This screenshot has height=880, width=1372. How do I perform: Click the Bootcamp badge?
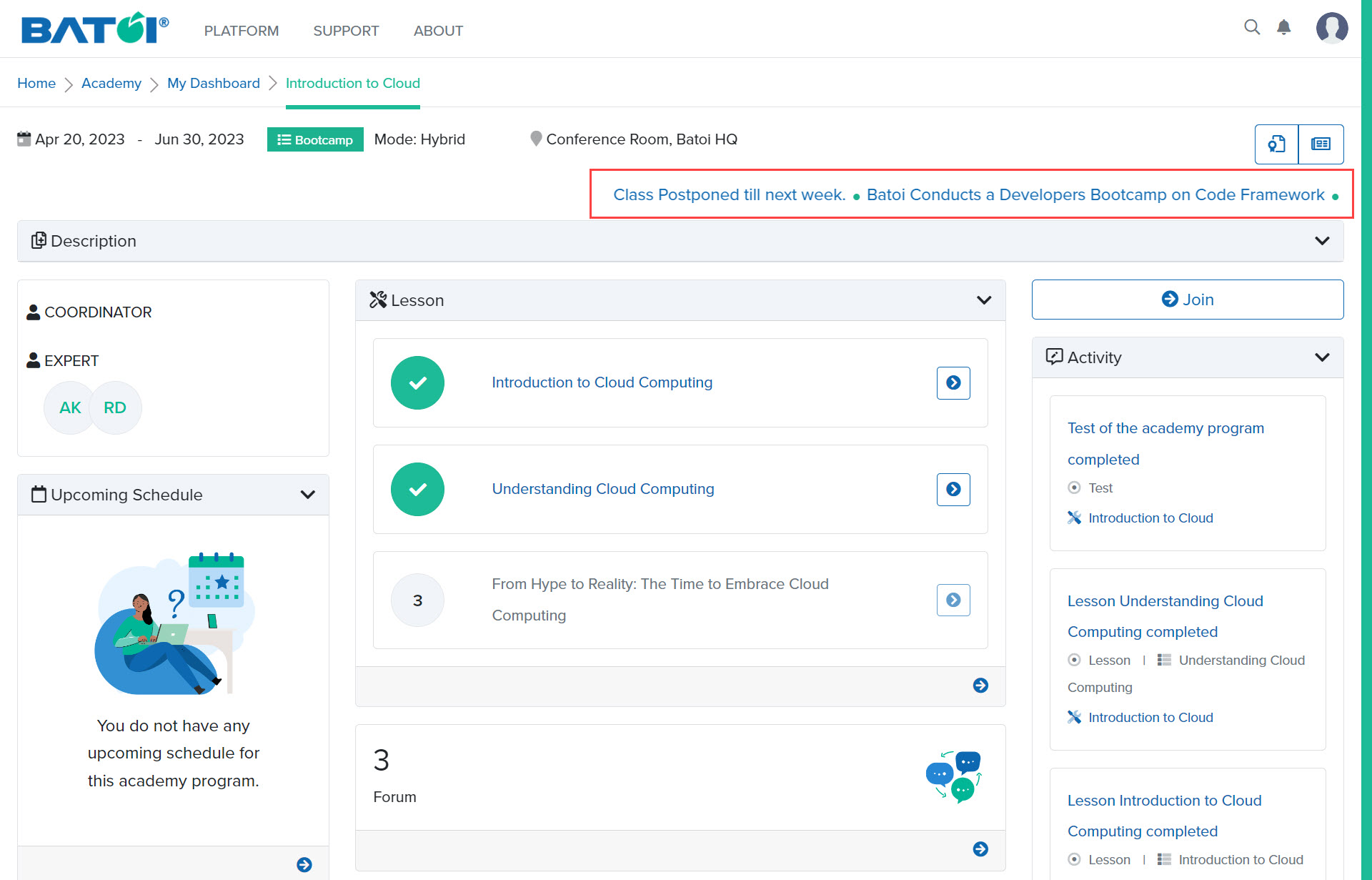tap(315, 139)
